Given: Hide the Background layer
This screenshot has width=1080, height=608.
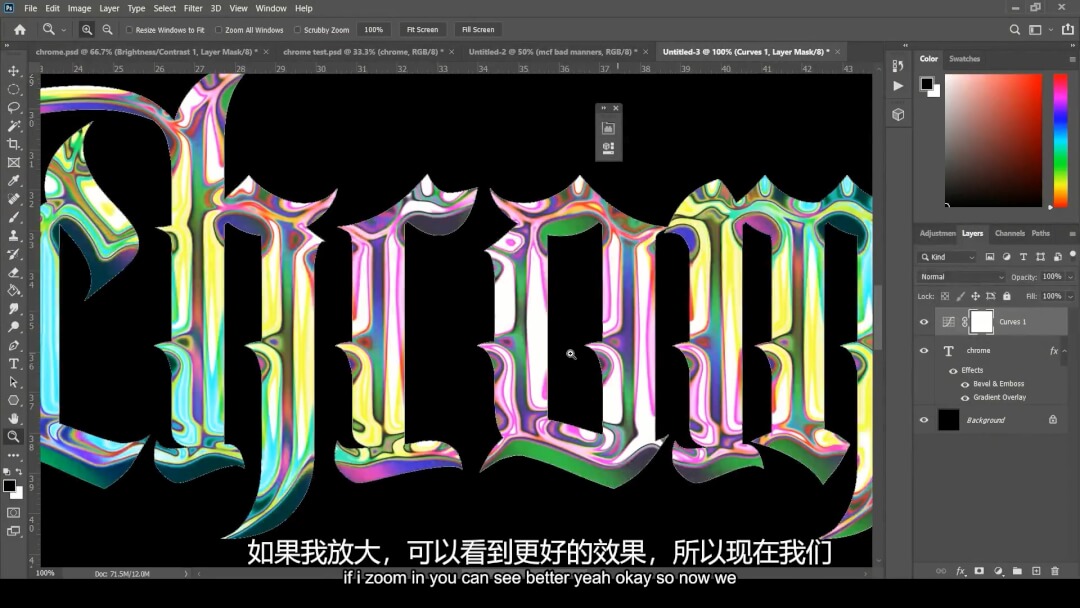Looking at the screenshot, I should [x=924, y=420].
